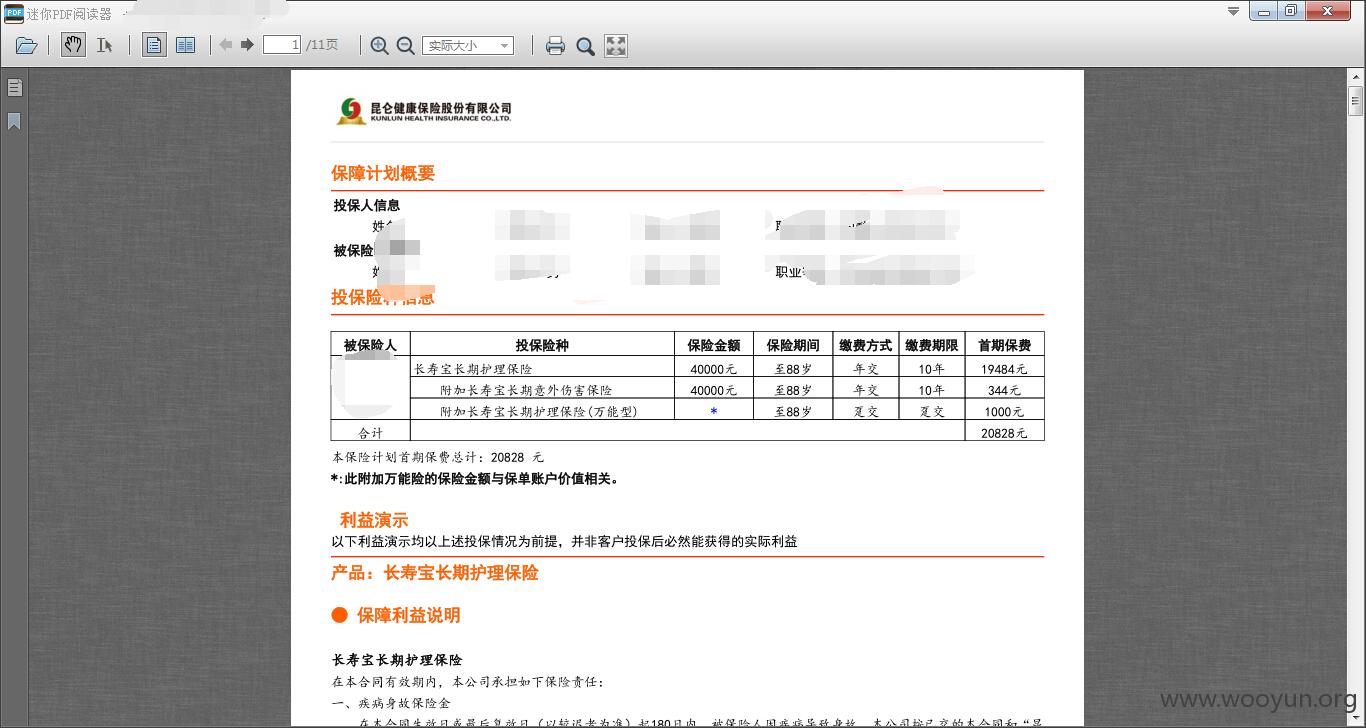Click the 投保人信息 label
Image resolution: width=1366 pixels, height=728 pixels.
[367, 205]
